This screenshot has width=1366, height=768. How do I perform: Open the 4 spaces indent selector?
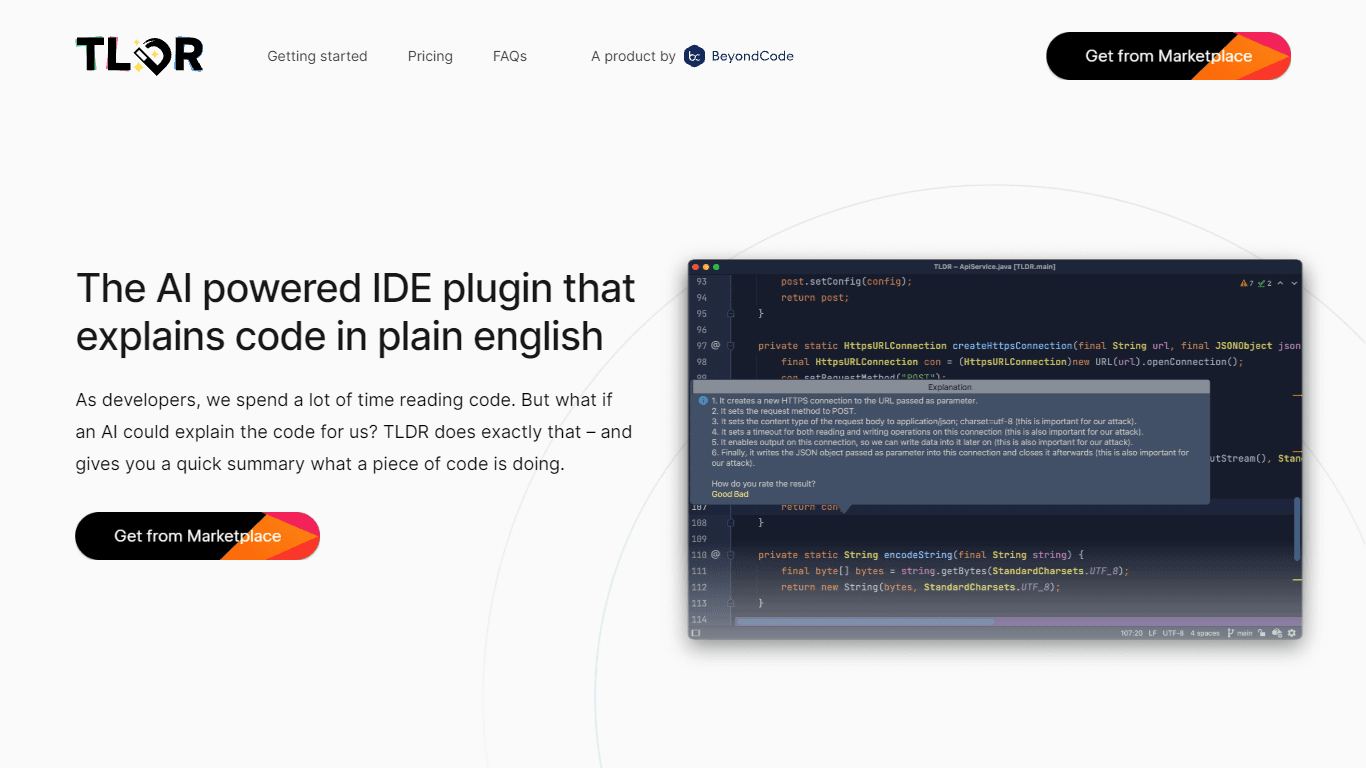tap(1205, 633)
